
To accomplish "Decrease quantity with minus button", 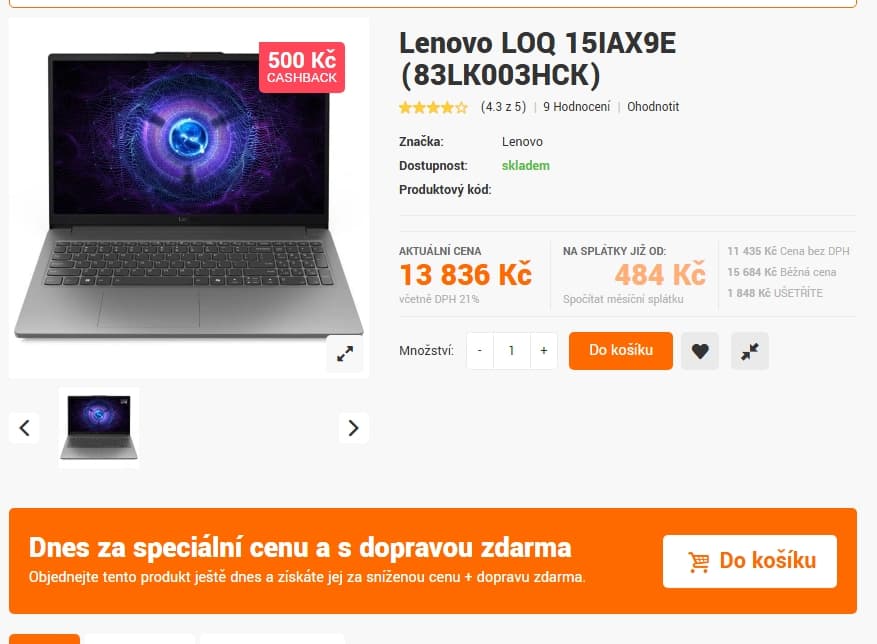I will (x=480, y=351).
